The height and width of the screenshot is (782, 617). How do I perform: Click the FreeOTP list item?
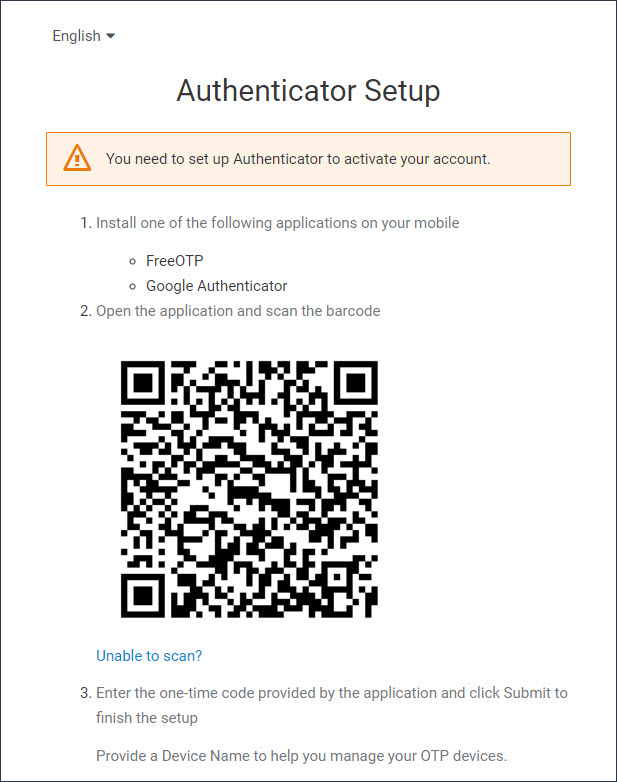175,260
